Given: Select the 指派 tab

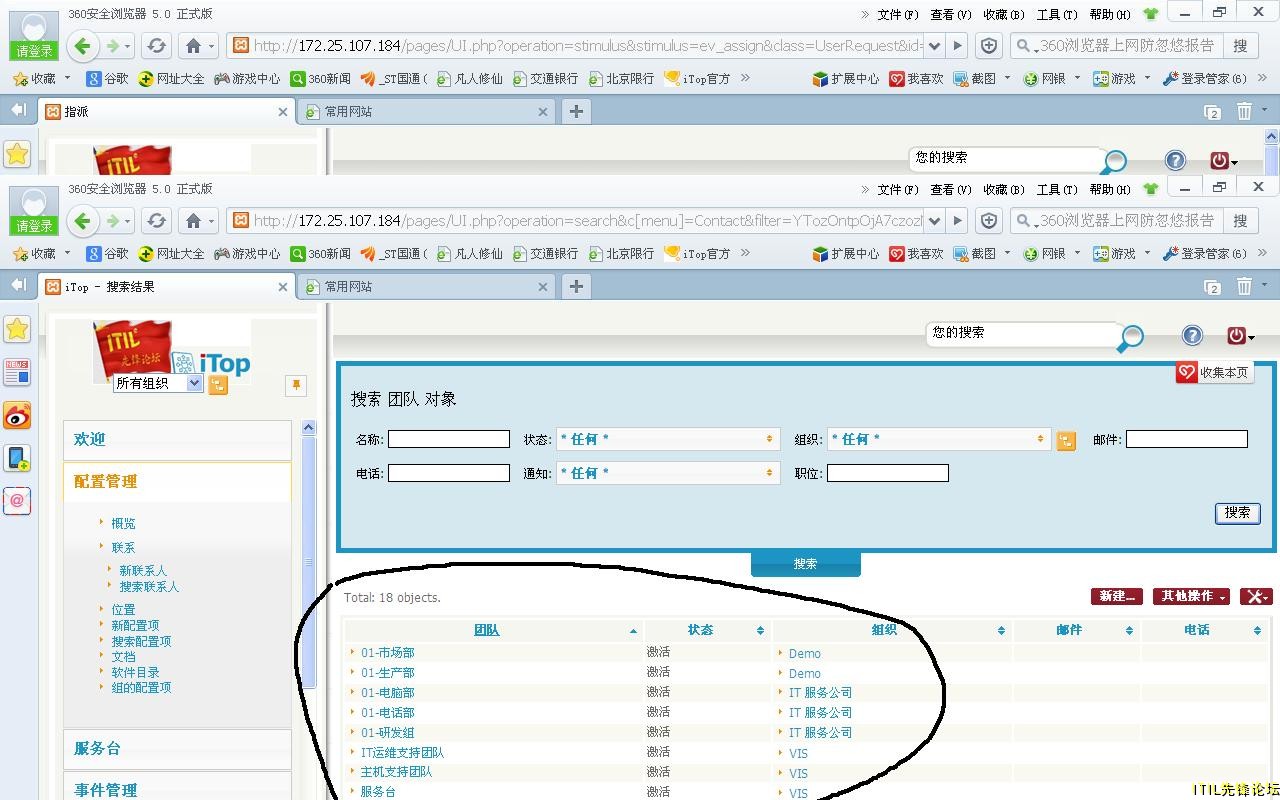Looking at the screenshot, I should (x=166, y=112).
